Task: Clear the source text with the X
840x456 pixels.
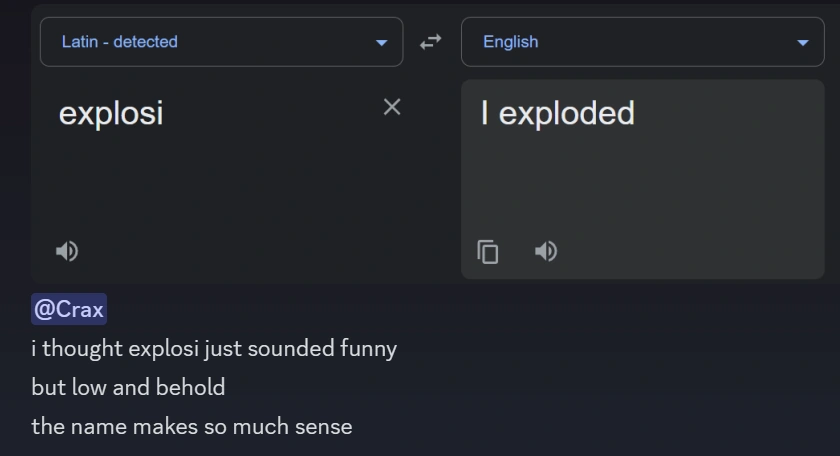Action: (x=392, y=107)
